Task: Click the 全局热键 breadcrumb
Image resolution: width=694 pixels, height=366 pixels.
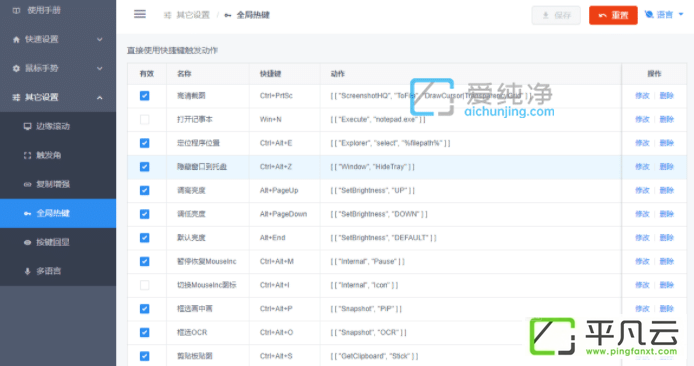Action: click(247, 15)
